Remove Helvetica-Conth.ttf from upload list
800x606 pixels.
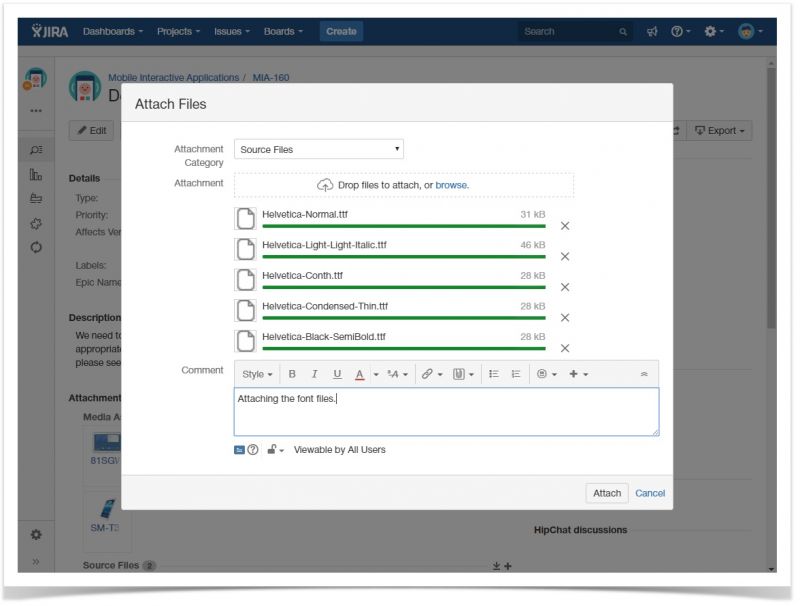tap(565, 287)
